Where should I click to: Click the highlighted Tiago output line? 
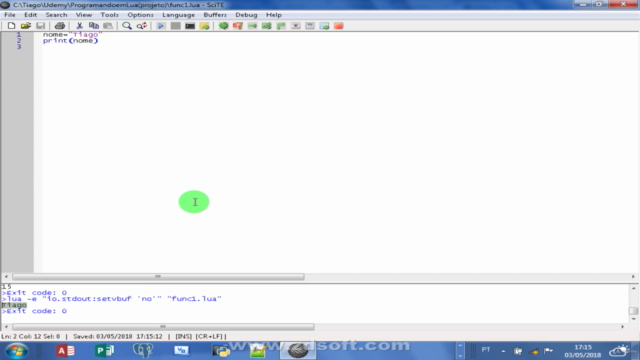pyautogui.click(x=14, y=305)
